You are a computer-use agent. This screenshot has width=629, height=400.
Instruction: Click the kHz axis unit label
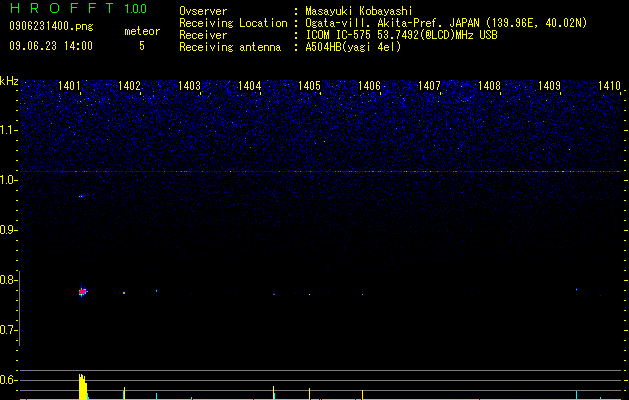coord(9,81)
